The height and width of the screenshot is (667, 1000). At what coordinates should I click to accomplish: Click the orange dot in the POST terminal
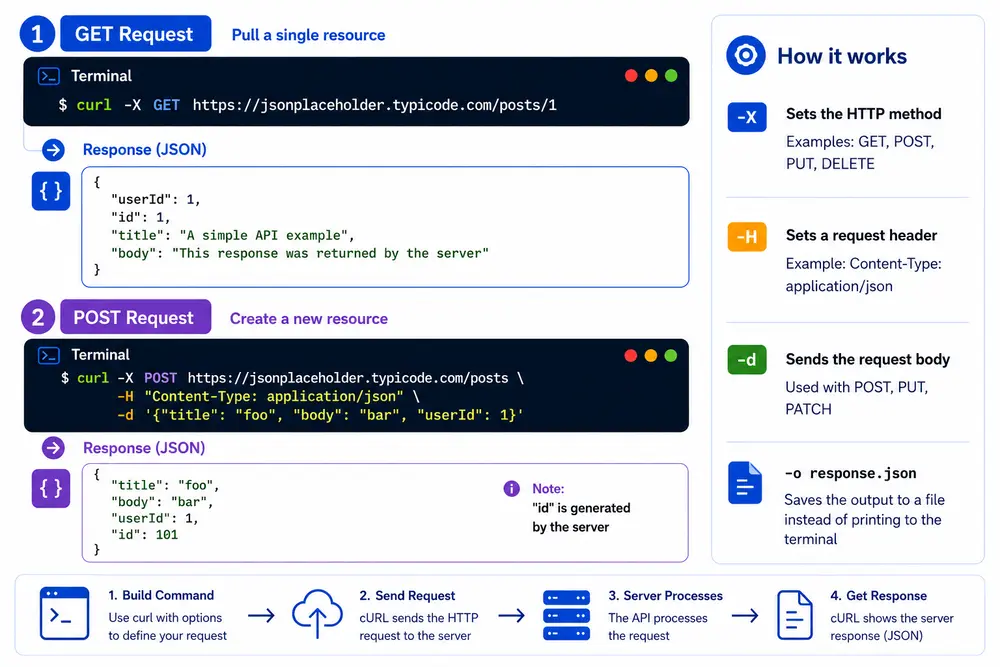(651, 355)
